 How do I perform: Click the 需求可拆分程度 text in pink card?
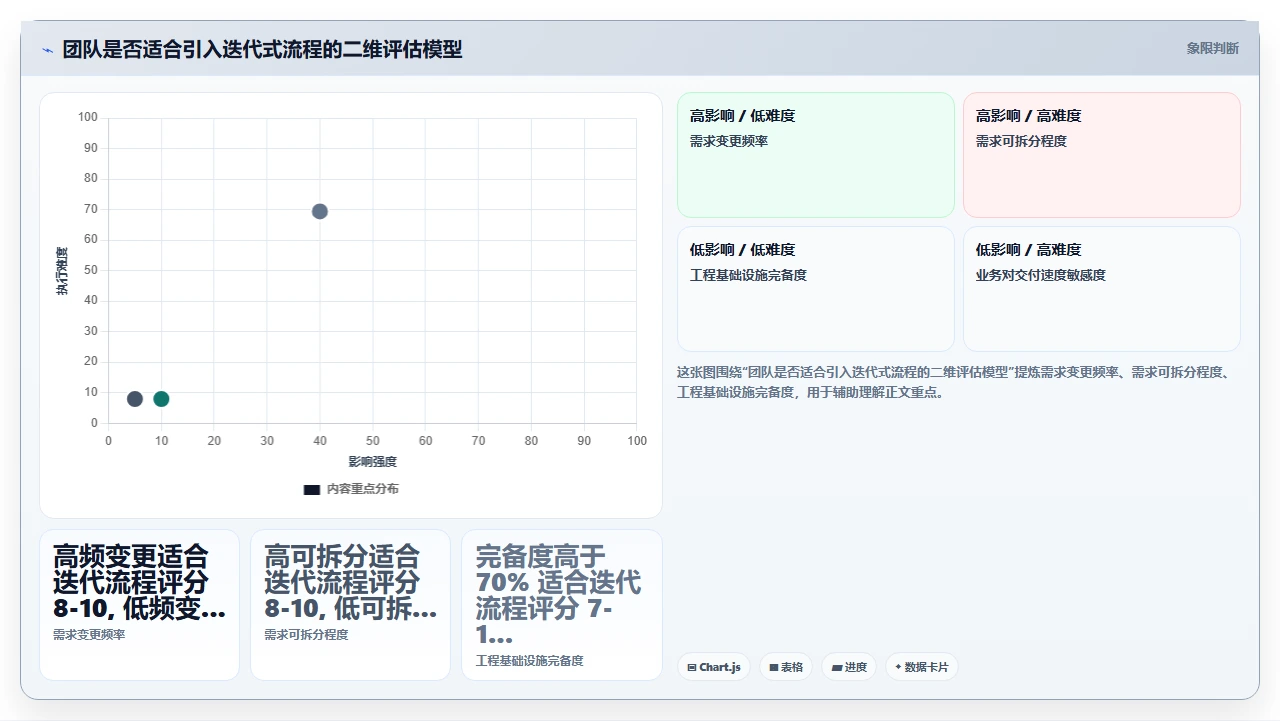pos(1022,141)
